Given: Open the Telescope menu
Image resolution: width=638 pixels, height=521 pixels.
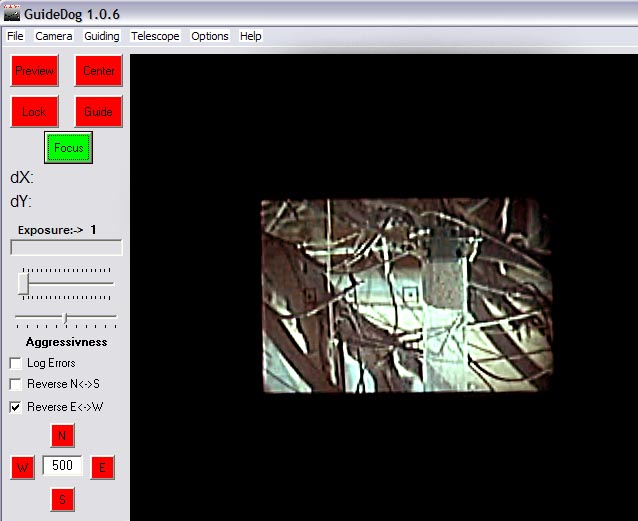Looking at the screenshot, I should click(x=155, y=36).
